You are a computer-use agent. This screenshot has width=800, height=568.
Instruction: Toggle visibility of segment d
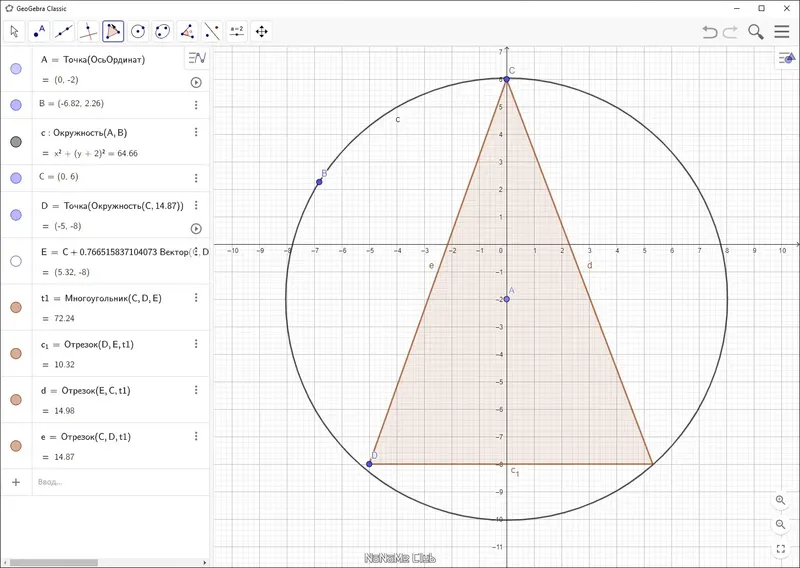pos(16,400)
